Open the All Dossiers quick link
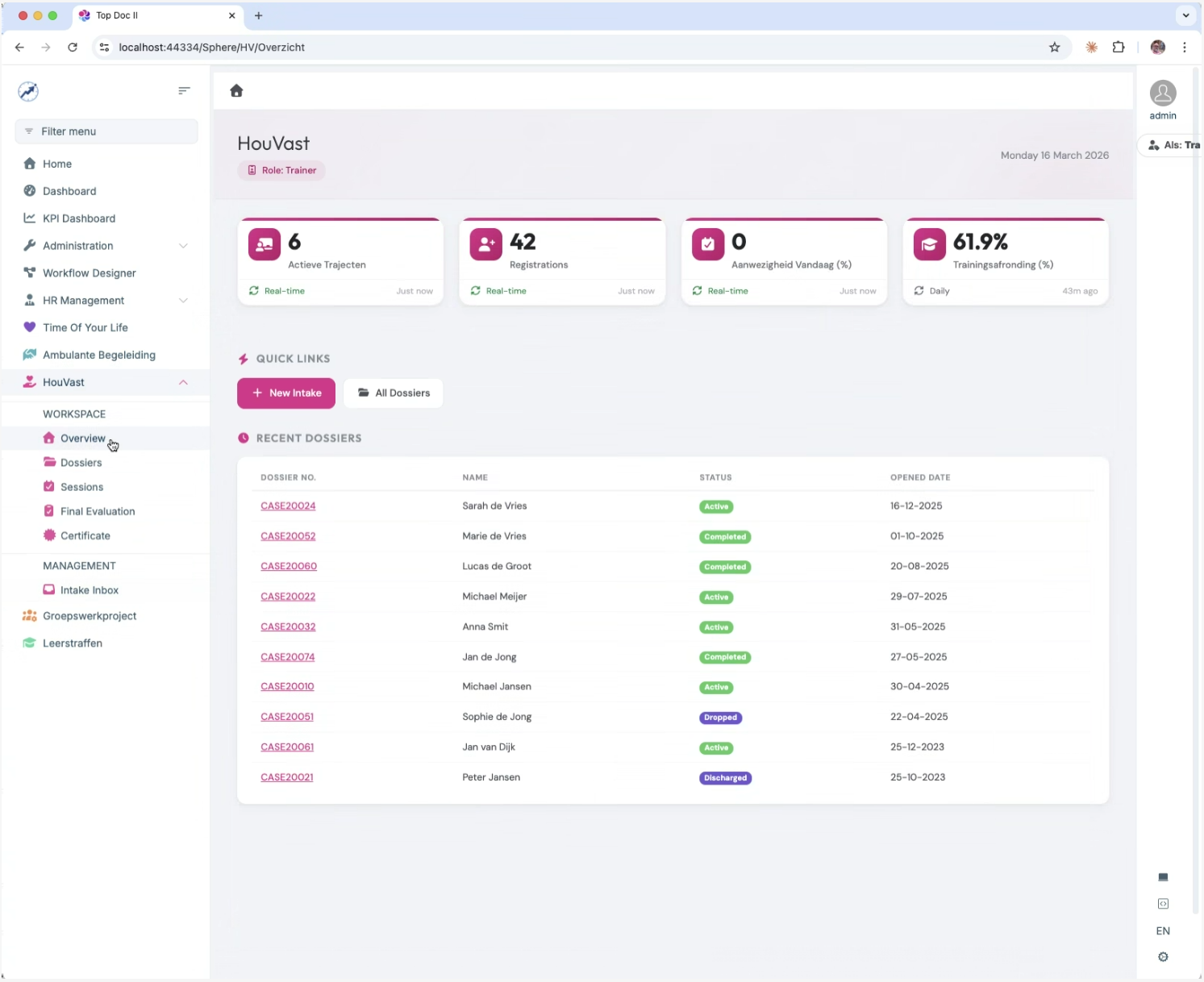 (x=394, y=393)
